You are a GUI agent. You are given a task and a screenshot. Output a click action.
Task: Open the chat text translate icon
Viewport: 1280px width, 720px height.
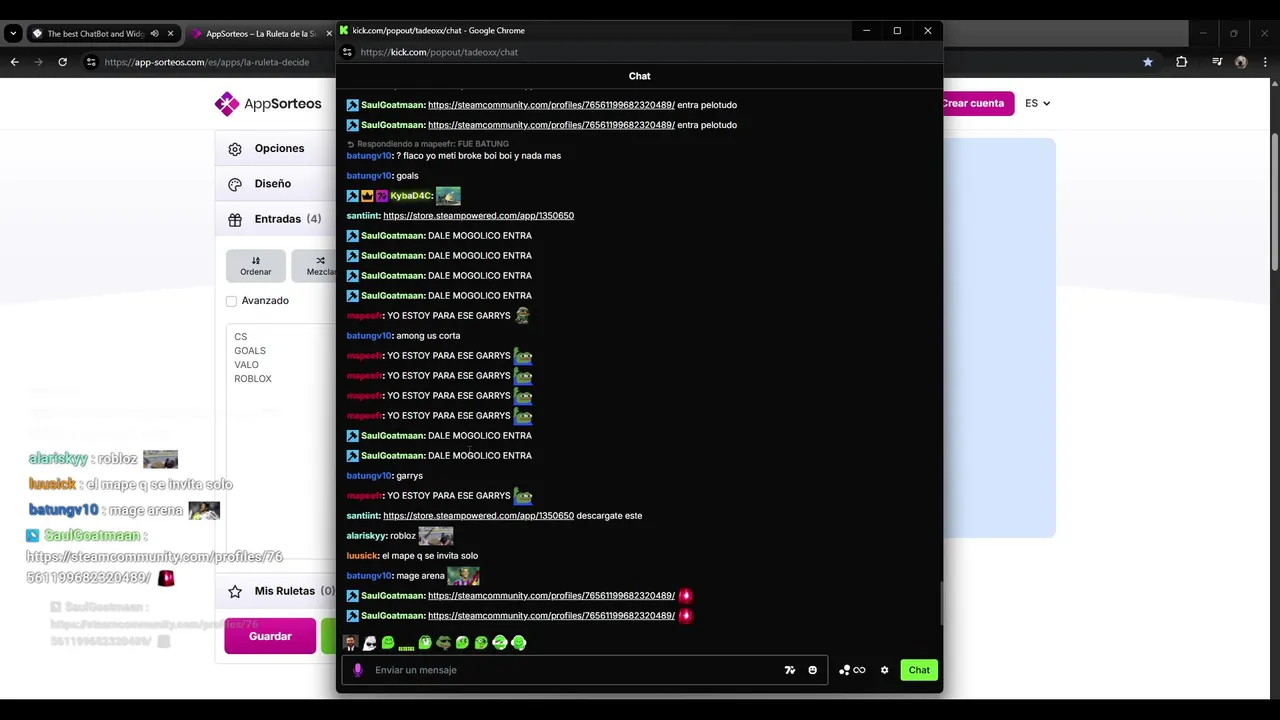790,670
